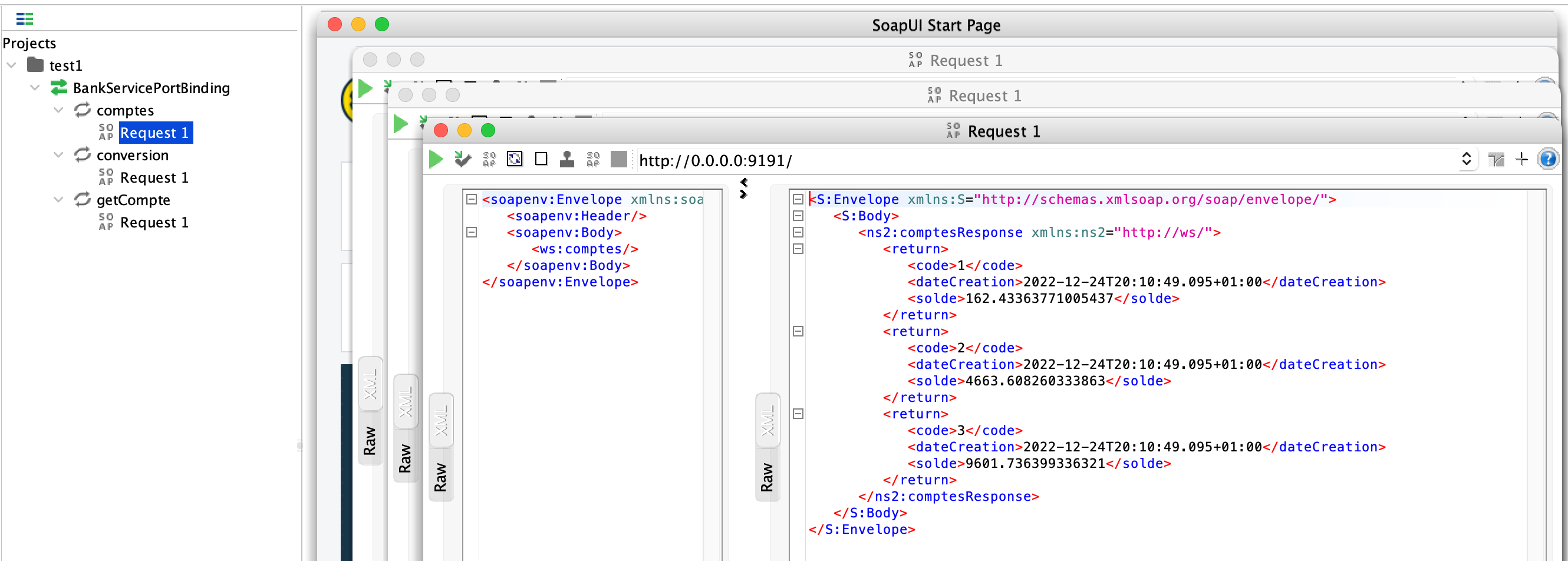Collapse the comptes operation node
Screen dimensions: 1568x561
58,110
